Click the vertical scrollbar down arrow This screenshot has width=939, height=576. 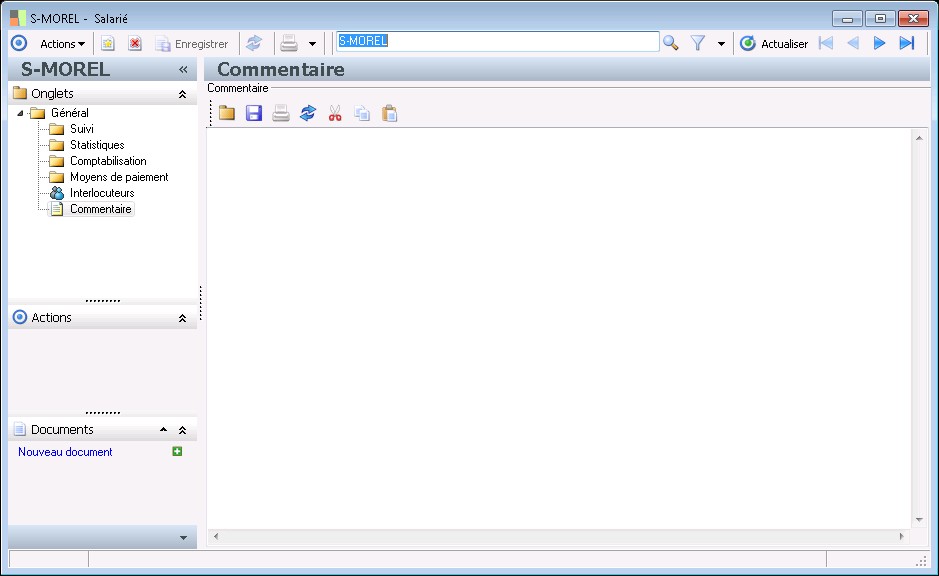click(919, 520)
